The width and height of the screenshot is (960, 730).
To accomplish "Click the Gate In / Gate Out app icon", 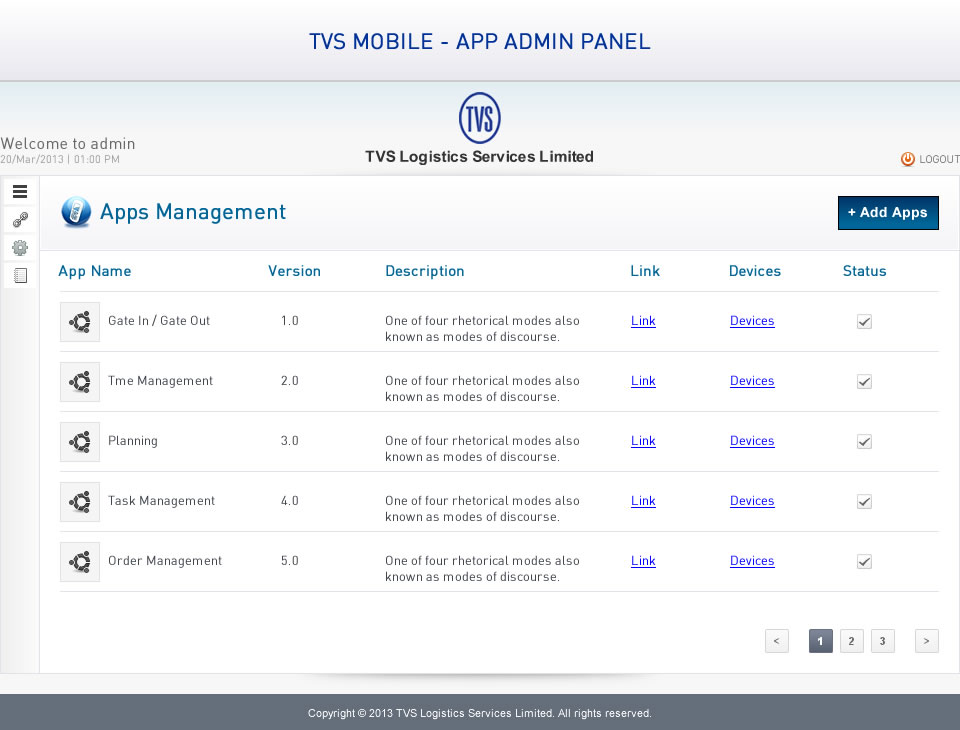I will pos(80,322).
